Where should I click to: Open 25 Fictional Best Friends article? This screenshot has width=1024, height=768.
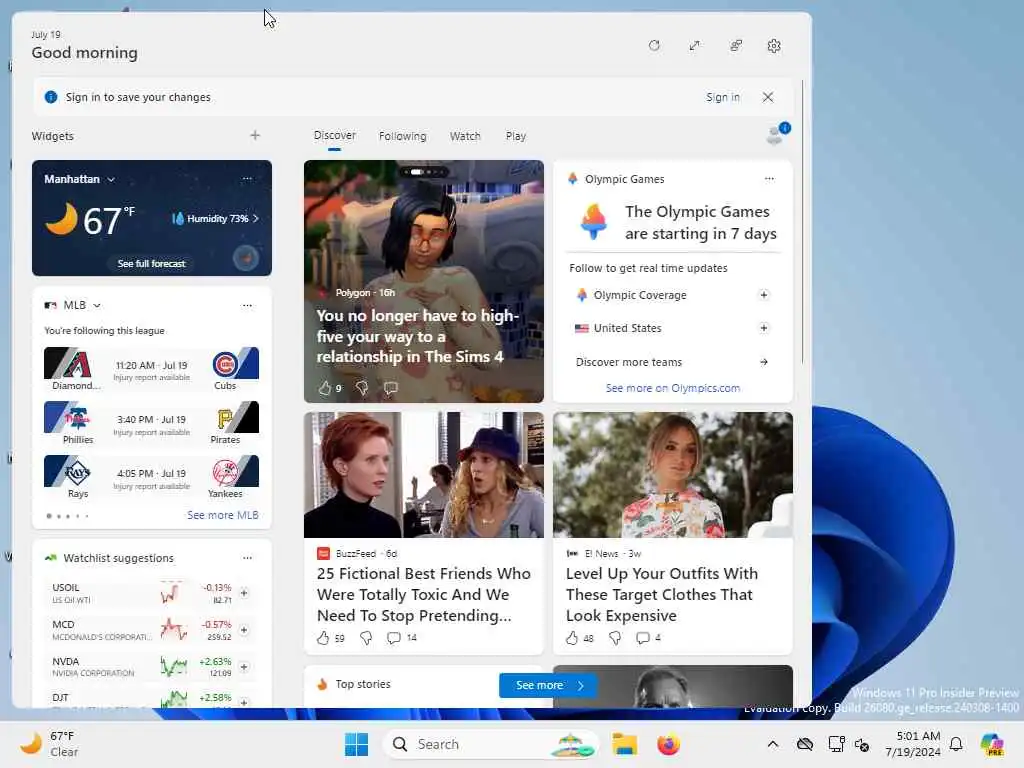(x=424, y=594)
